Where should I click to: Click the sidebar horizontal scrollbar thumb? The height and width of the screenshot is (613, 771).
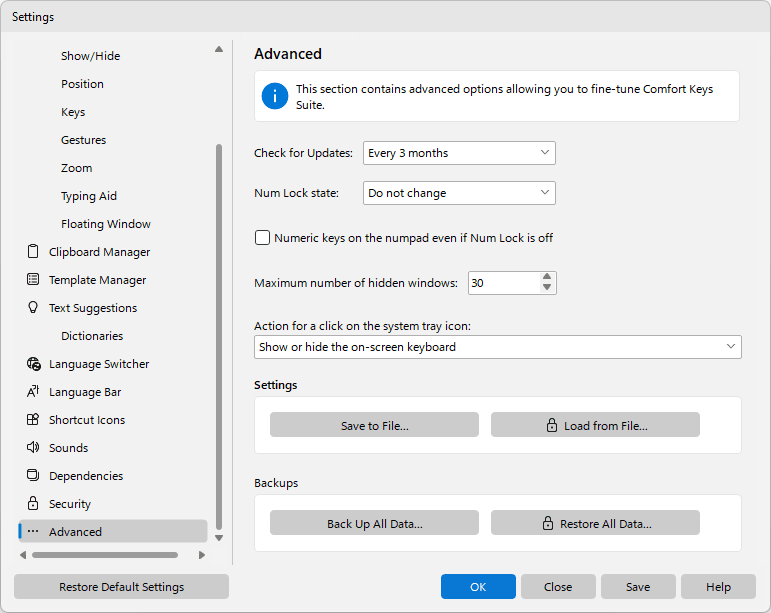[105, 555]
